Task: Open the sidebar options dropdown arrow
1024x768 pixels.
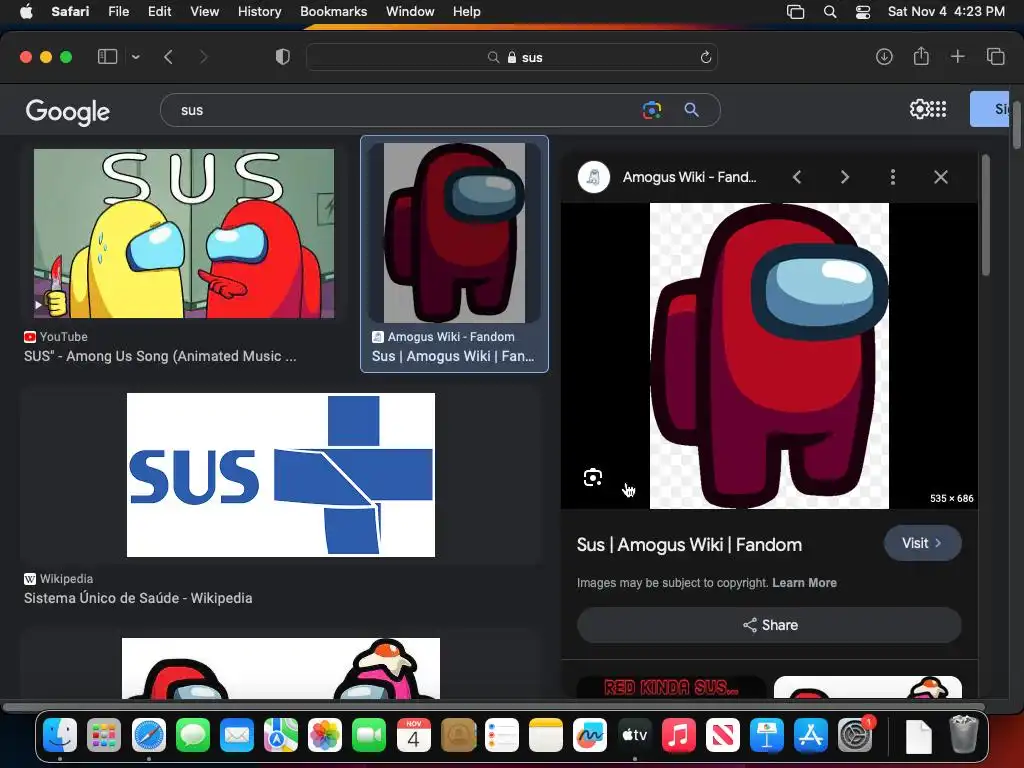Action: [x=135, y=57]
